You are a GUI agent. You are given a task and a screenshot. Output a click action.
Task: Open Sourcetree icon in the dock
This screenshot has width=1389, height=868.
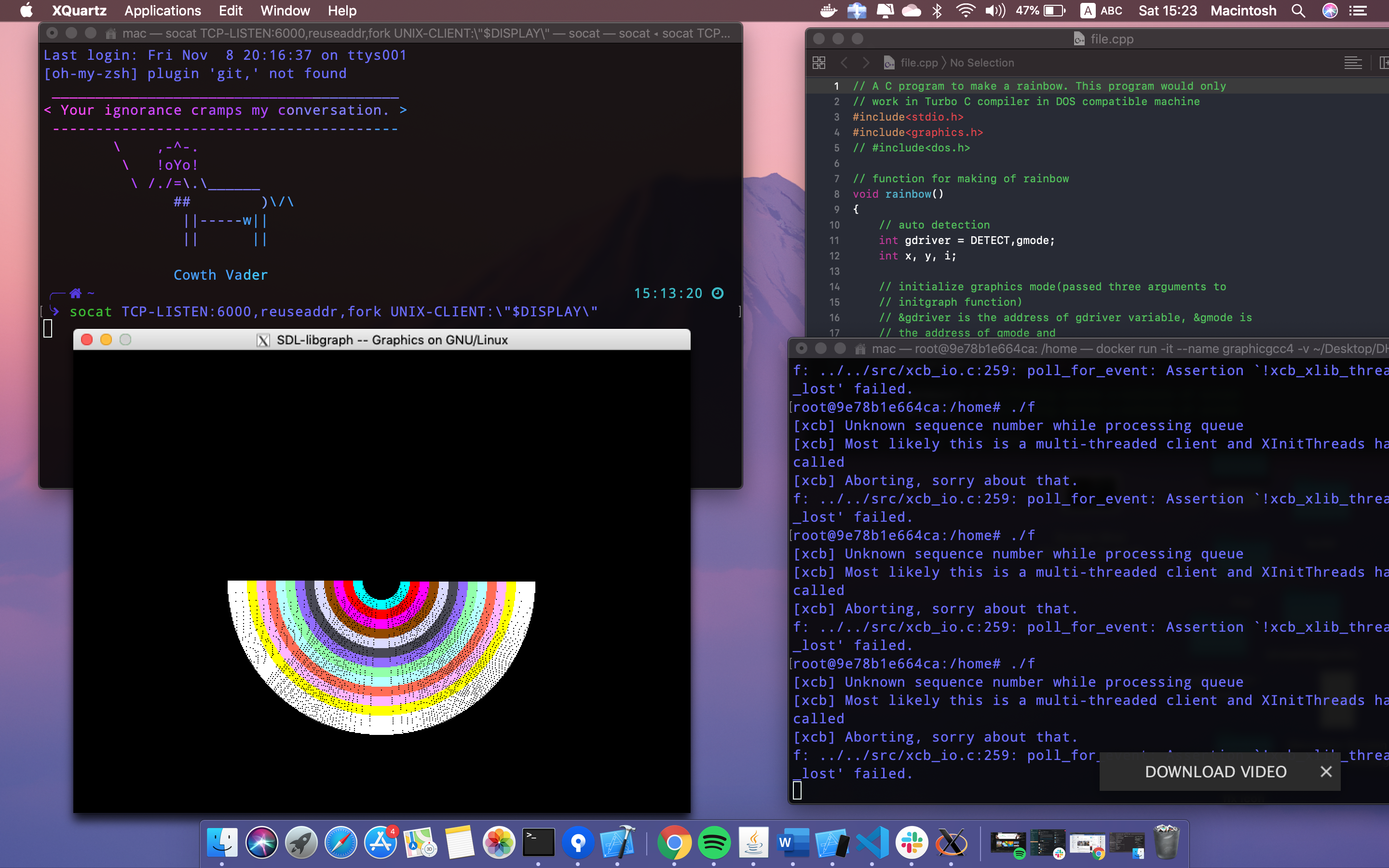pyautogui.click(x=577, y=843)
